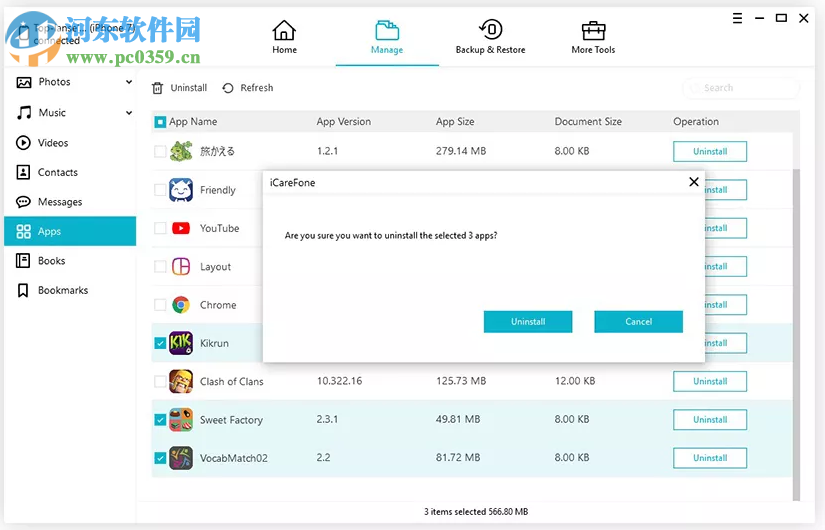Focus the Search input field
Screen dimensions: 825x530
point(741,88)
